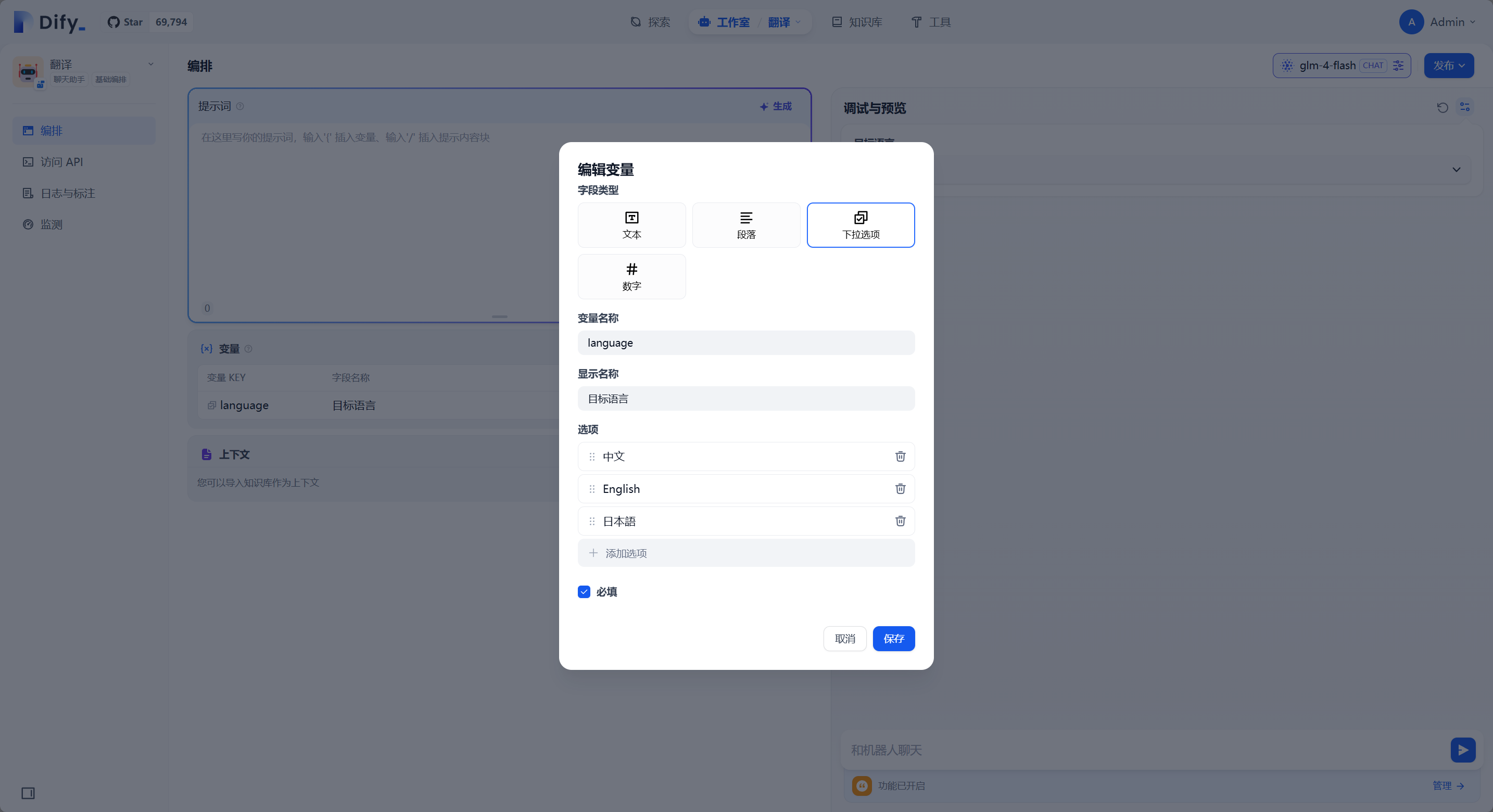Send a chat message with the send icon
The height and width of the screenshot is (812, 1493).
tap(1463, 750)
